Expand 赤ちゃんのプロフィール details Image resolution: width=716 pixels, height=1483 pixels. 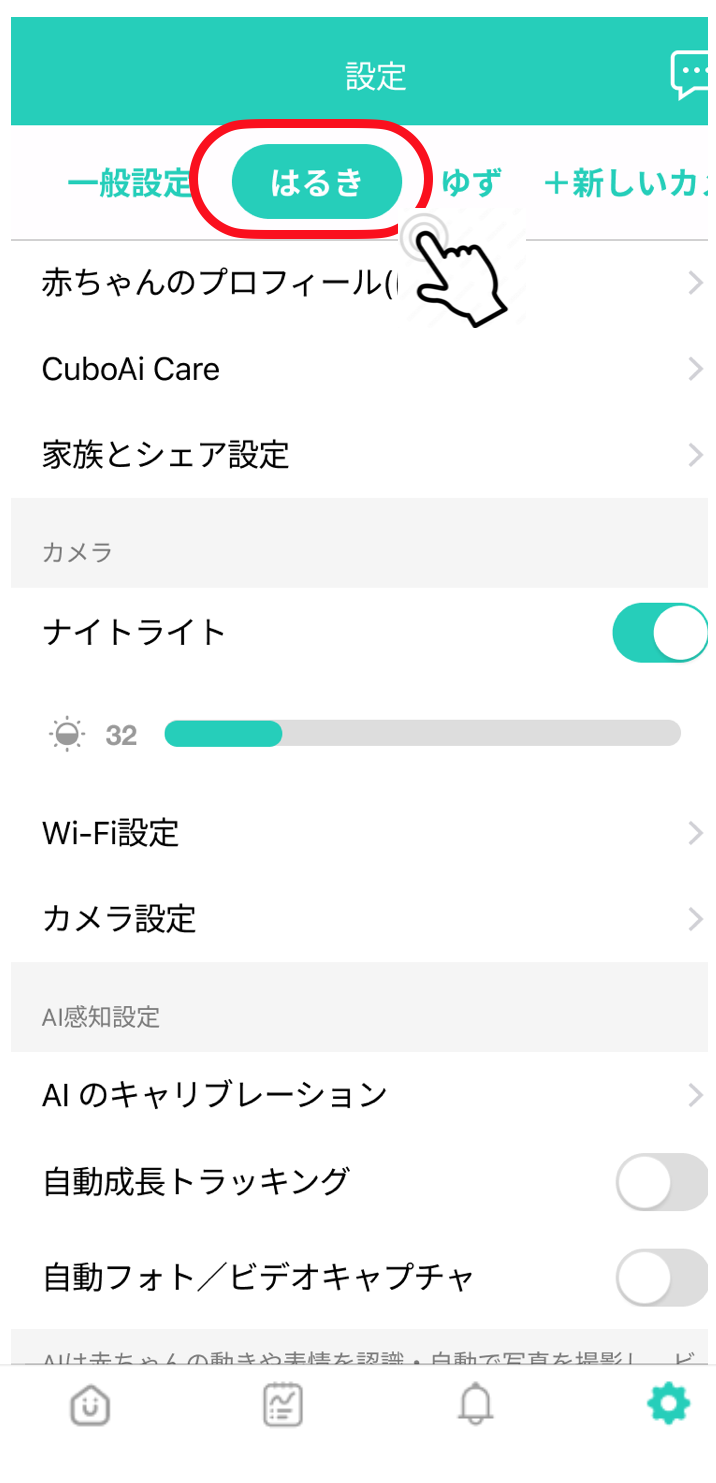click(x=695, y=282)
